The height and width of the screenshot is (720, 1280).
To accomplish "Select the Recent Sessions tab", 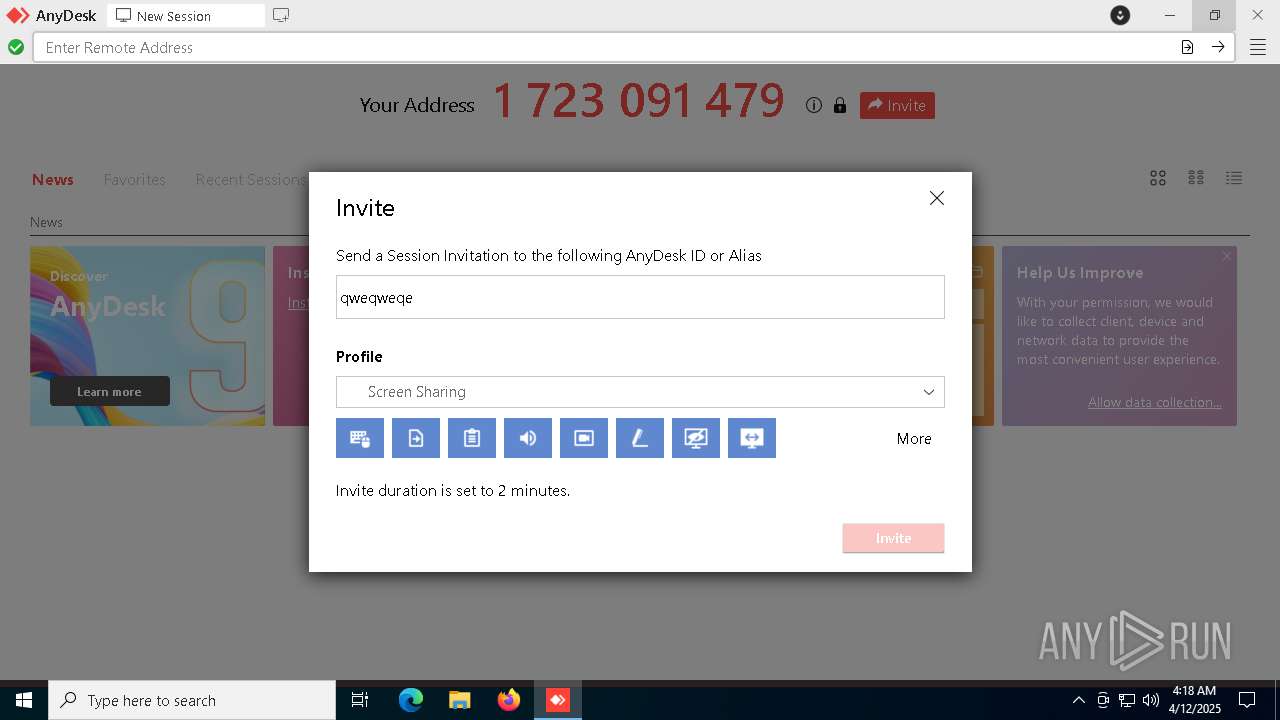I will pos(251,180).
